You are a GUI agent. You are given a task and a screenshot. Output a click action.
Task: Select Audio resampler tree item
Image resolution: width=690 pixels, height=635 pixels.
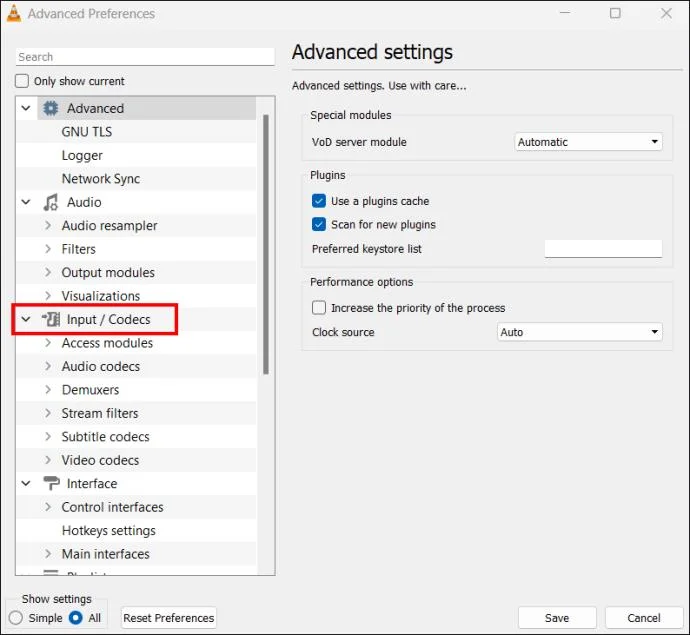110,225
